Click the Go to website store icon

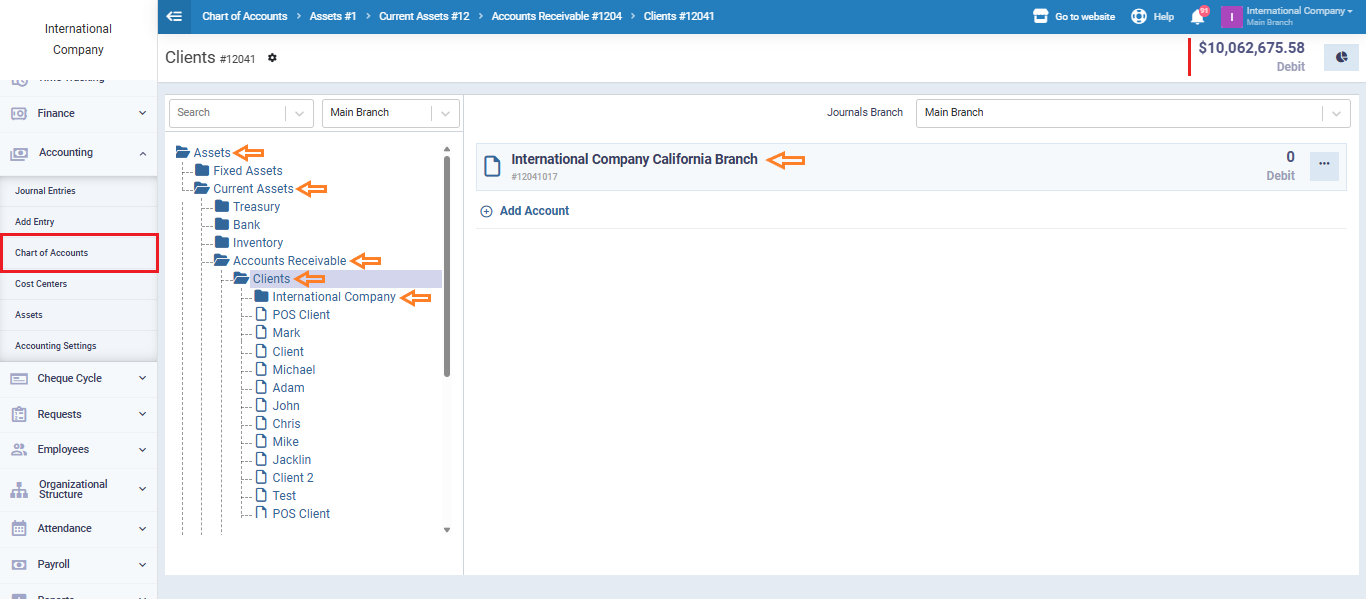1040,17
